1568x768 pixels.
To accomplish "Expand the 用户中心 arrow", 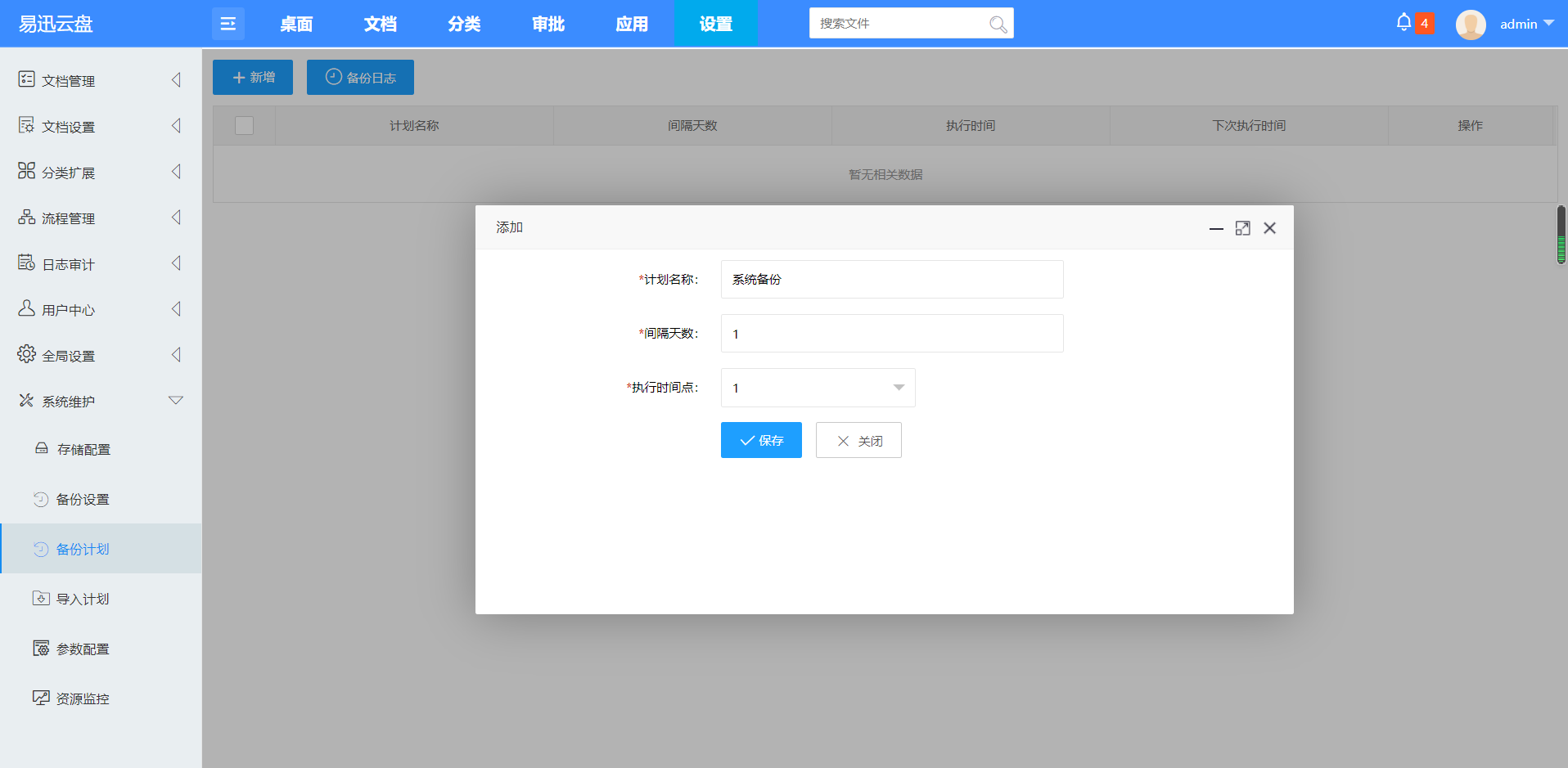I will click(176, 308).
